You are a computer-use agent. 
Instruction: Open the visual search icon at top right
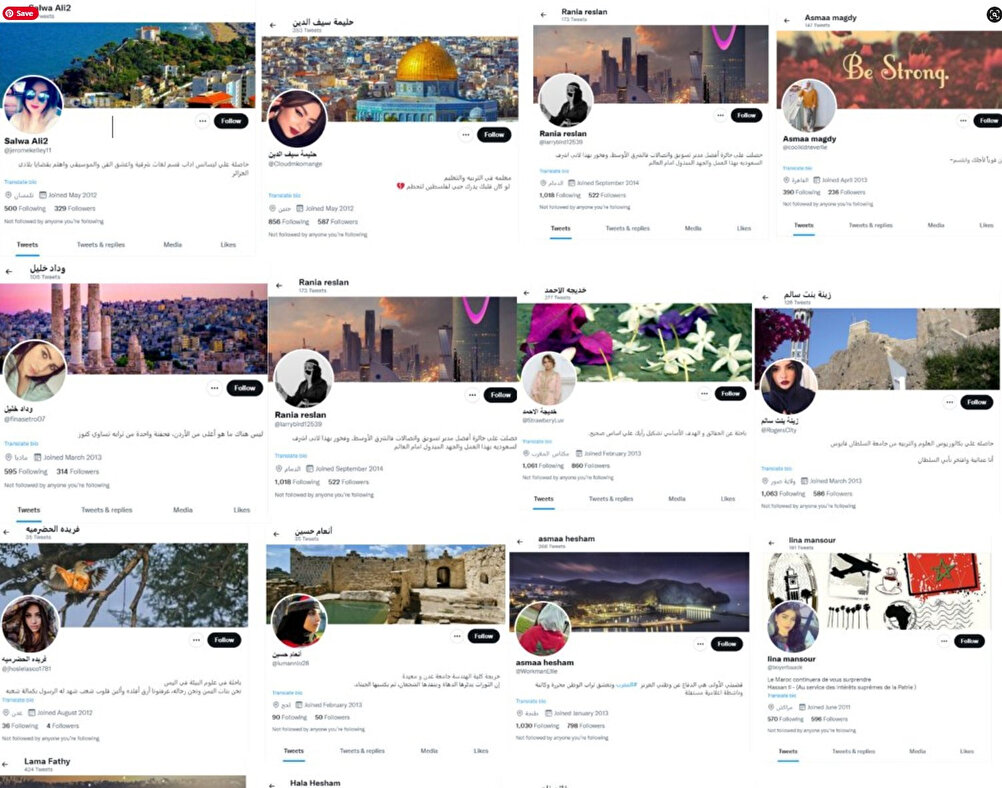tap(994, 14)
